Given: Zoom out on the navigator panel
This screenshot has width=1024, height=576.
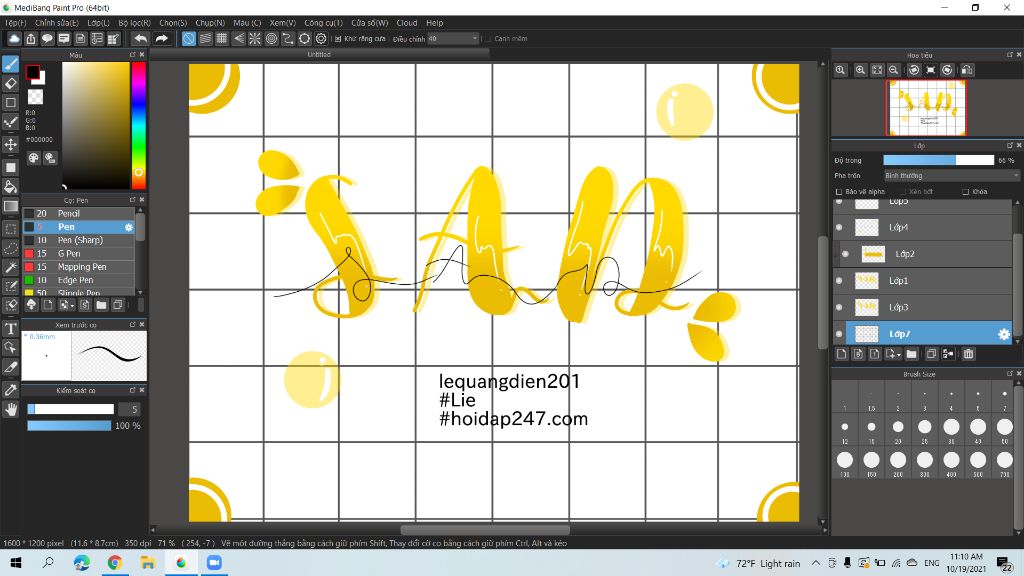Looking at the screenshot, I should pos(893,70).
